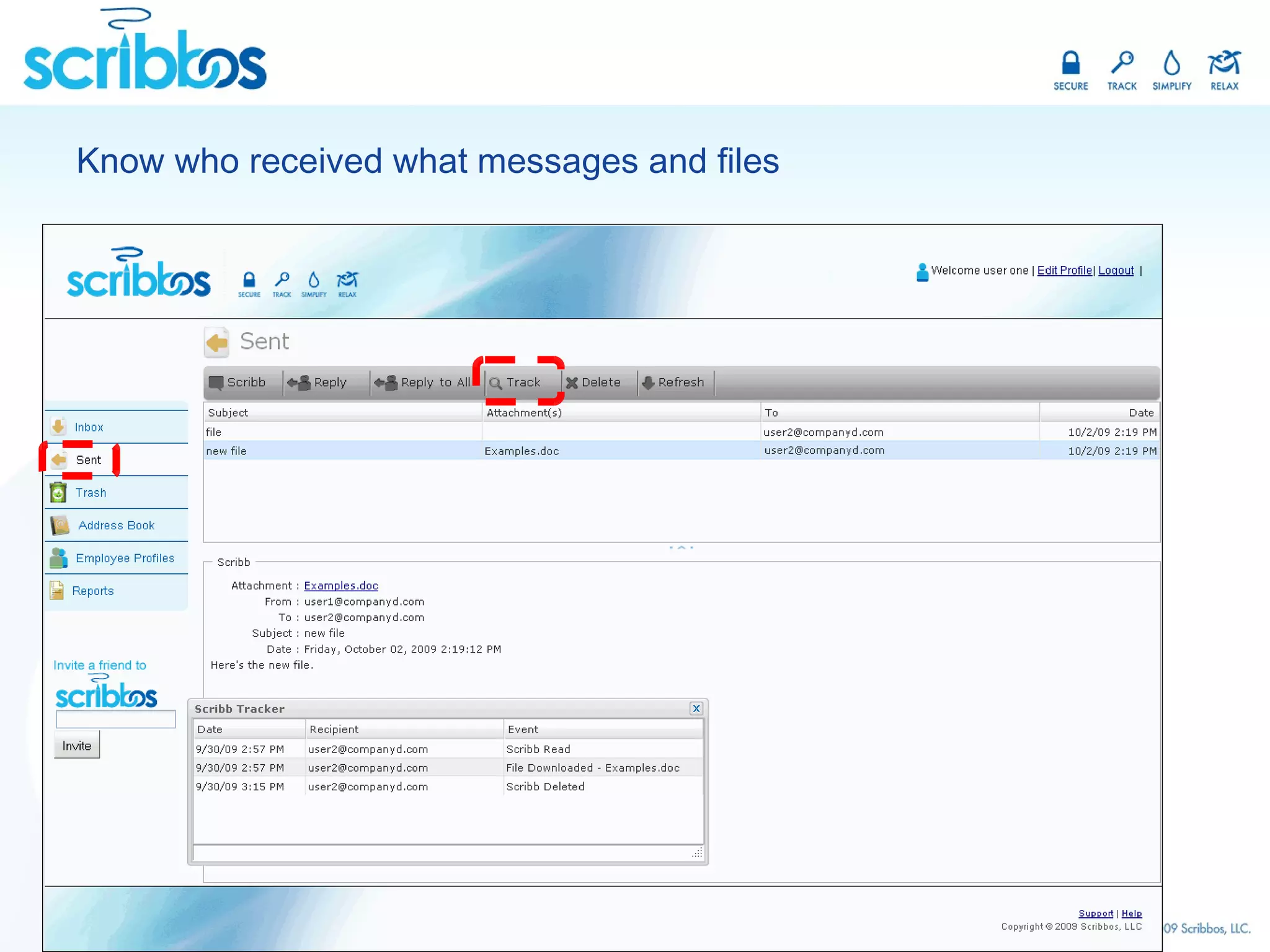Select the 'Scribb Read' tracker row
The height and width of the screenshot is (952, 1270).
point(448,749)
